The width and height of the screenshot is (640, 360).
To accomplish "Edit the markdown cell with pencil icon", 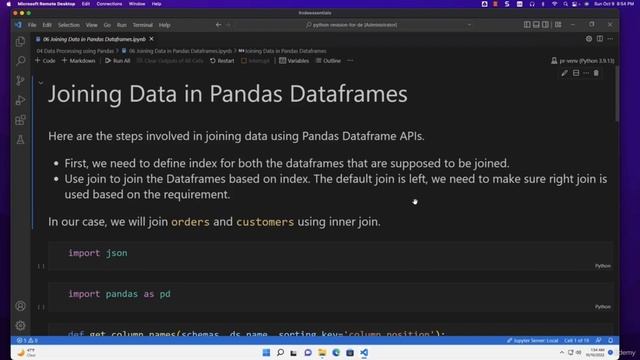I will 564,73.
